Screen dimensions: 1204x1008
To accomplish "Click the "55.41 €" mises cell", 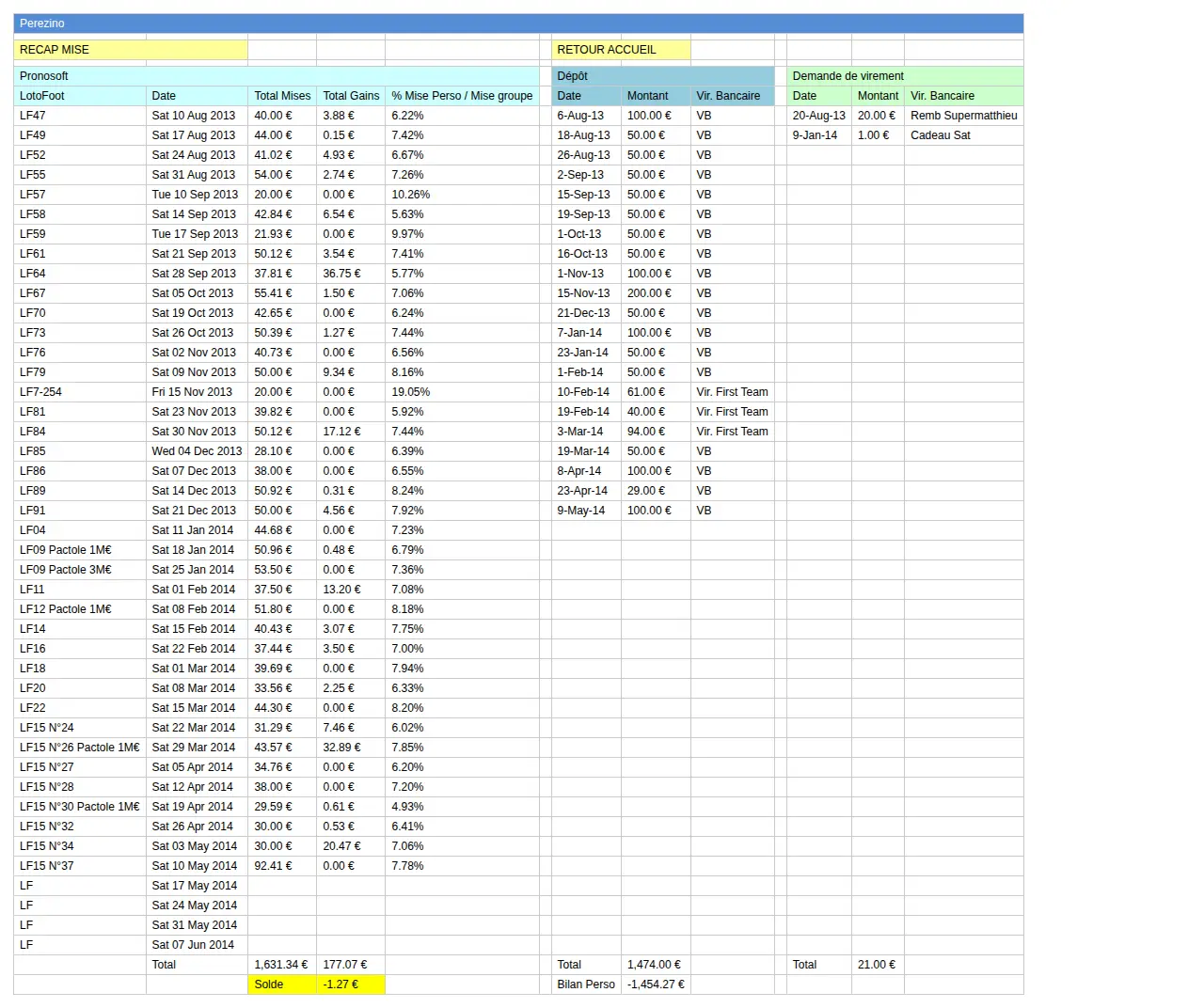I will (282, 293).
